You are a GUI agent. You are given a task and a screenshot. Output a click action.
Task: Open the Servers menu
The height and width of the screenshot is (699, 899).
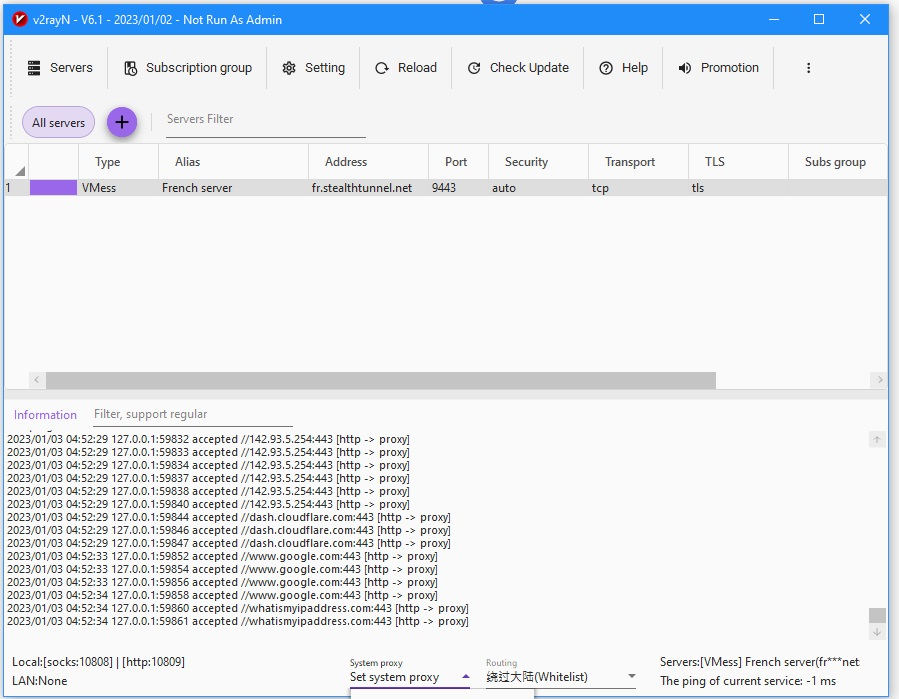click(x=59, y=68)
